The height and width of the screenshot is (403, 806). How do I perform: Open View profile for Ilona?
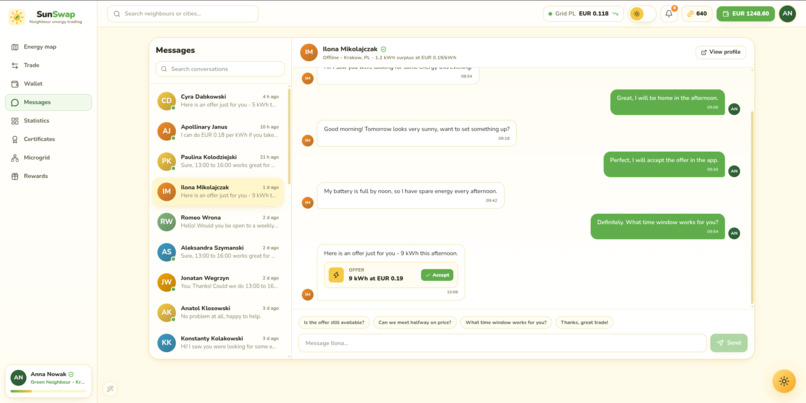click(x=721, y=52)
